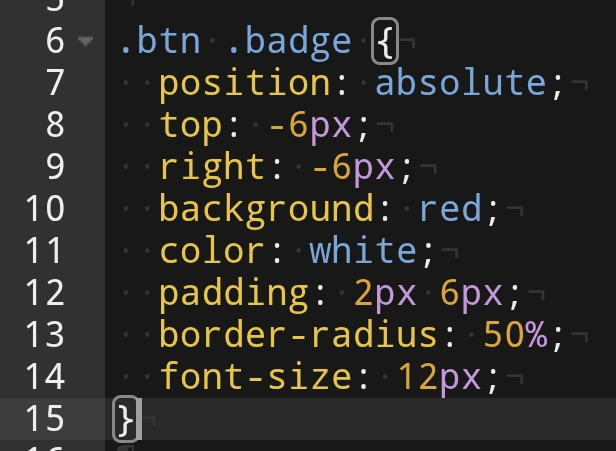
Task: Click the opening curly brace on line 6
Action: 385,42
